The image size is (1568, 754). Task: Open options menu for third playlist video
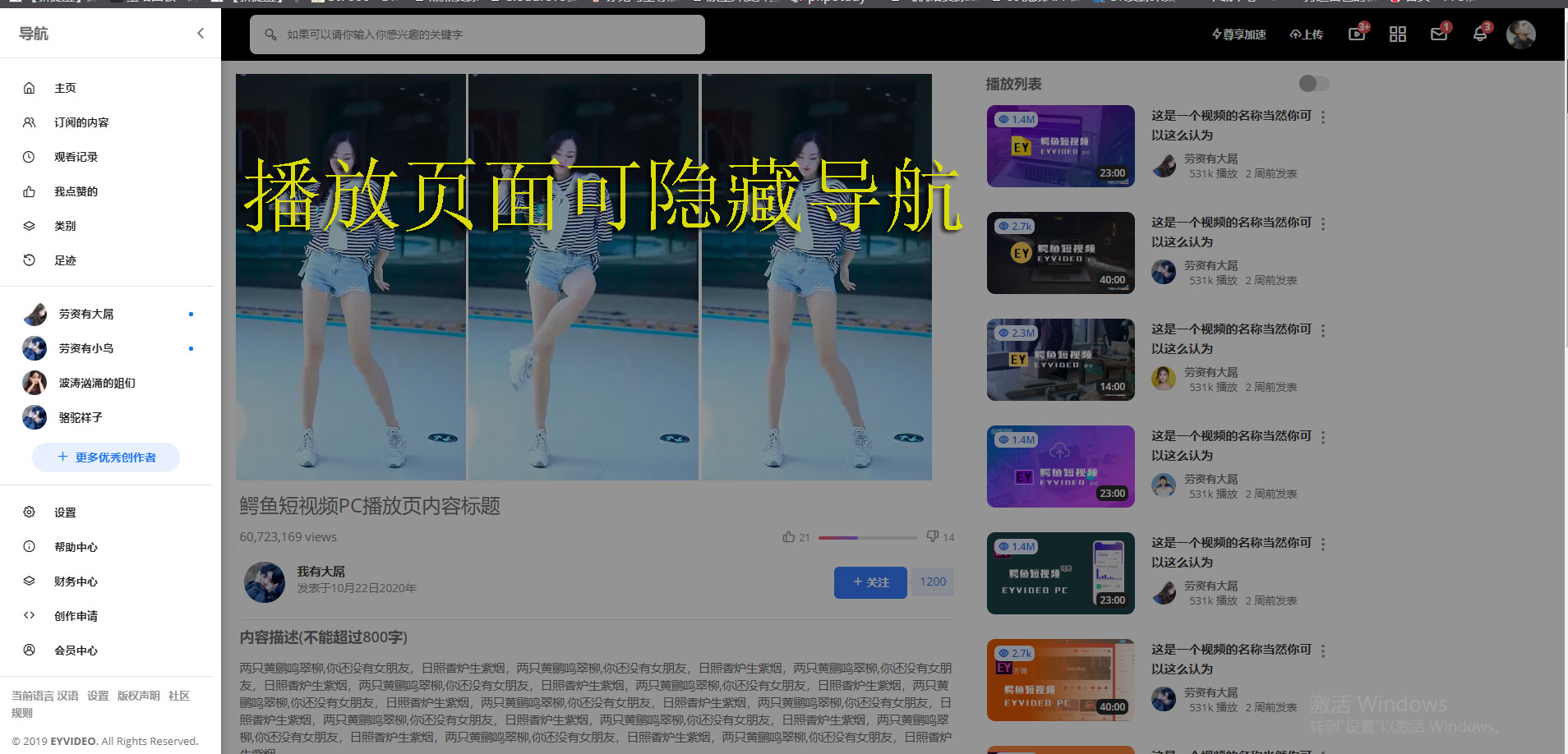click(x=1323, y=331)
